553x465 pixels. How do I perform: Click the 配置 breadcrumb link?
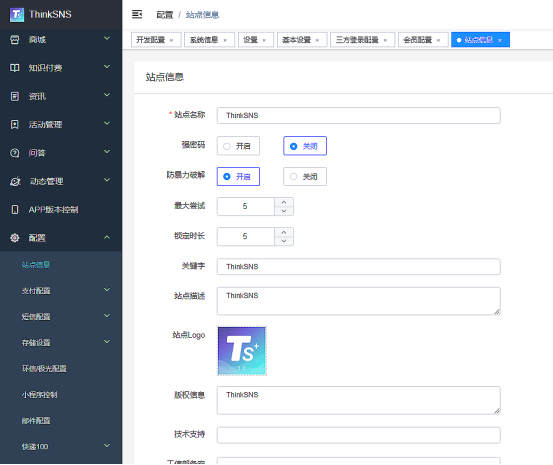165,15
